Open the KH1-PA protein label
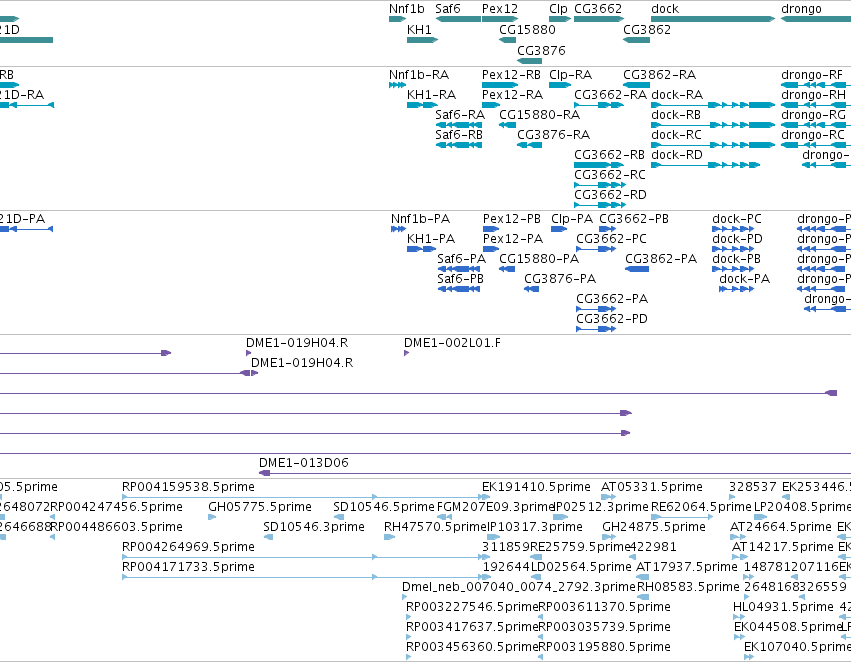Image resolution: width=851 pixels, height=662 pixels. tap(431, 239)
